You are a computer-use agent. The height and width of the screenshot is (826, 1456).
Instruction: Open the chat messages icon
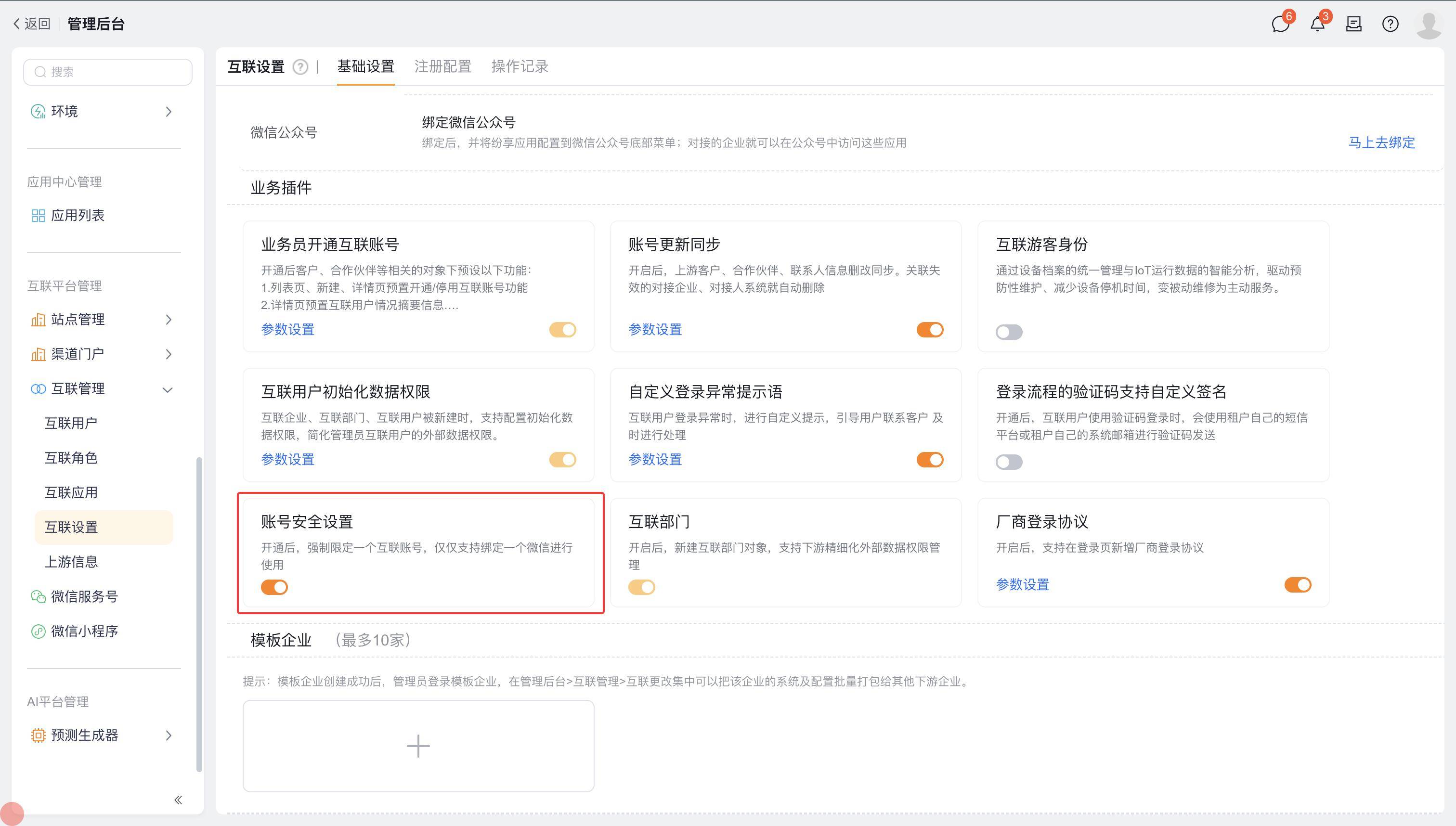coord(1280,24)
